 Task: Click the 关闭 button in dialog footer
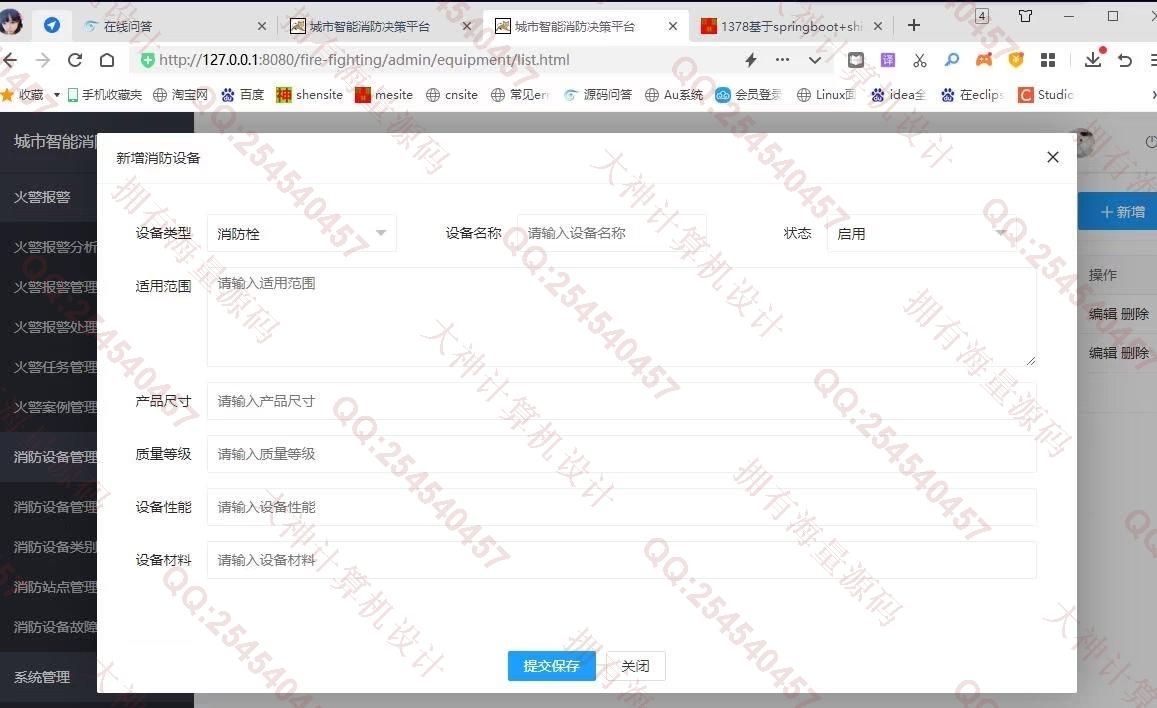click(635, 666)
